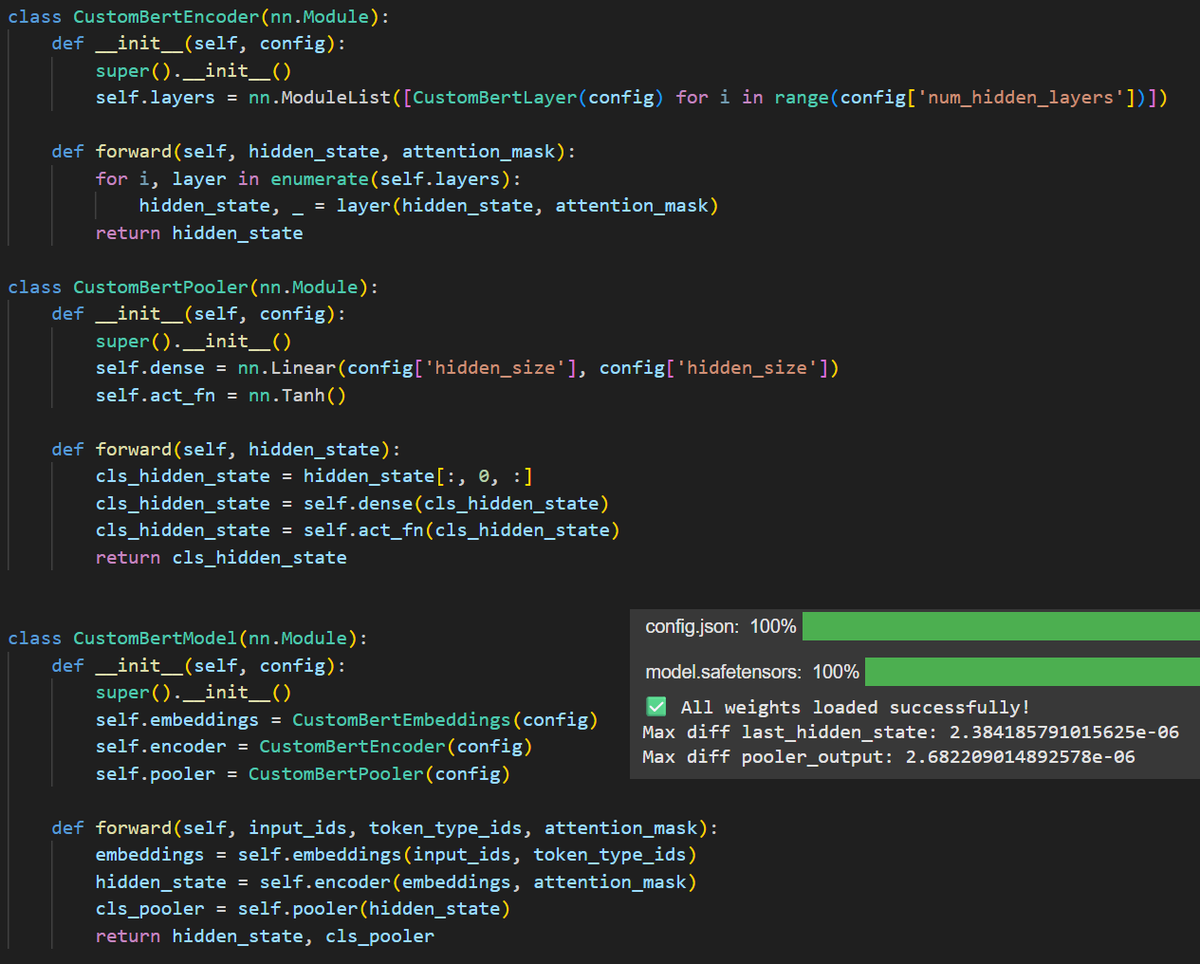1200x964 pixels.
Task: Click the line "self.act_fn = nn.Tanh()"
Action: point(221,395)
